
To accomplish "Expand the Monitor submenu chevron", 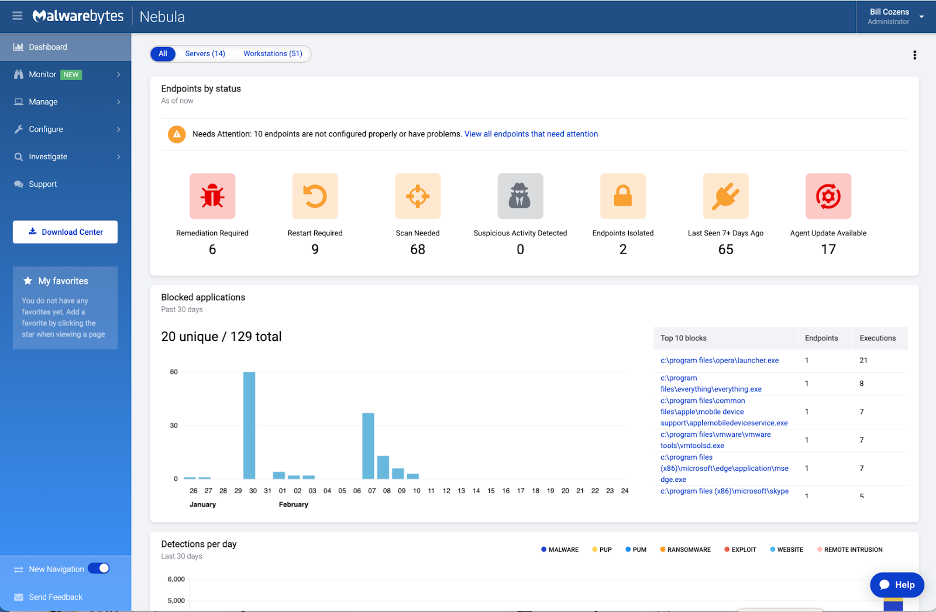I will (118, 75).
